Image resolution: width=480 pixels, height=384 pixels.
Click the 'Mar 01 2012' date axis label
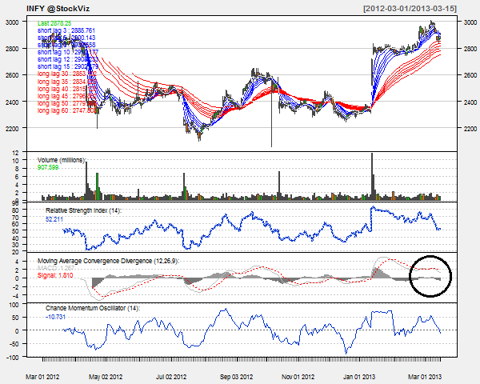42,377
